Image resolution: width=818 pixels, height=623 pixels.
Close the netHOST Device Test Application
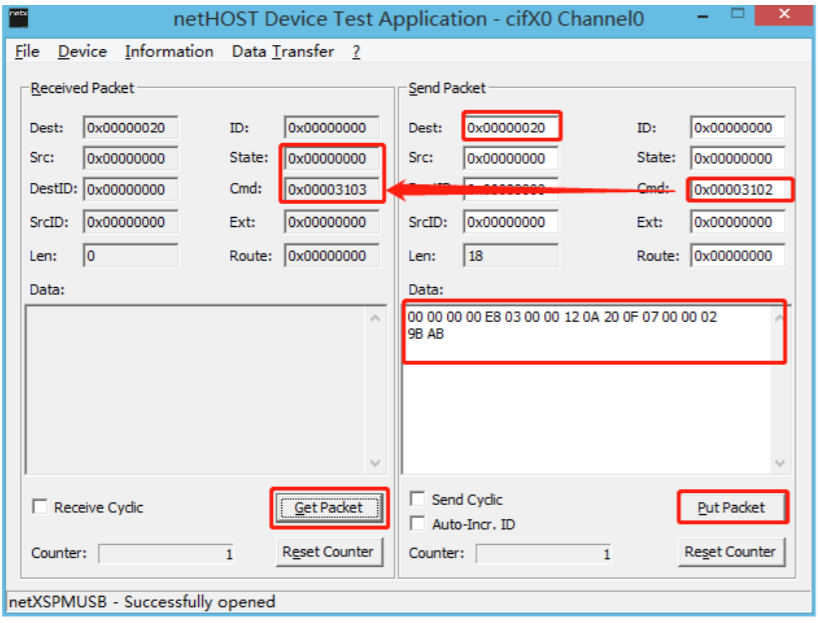click(x=784, y=15)
